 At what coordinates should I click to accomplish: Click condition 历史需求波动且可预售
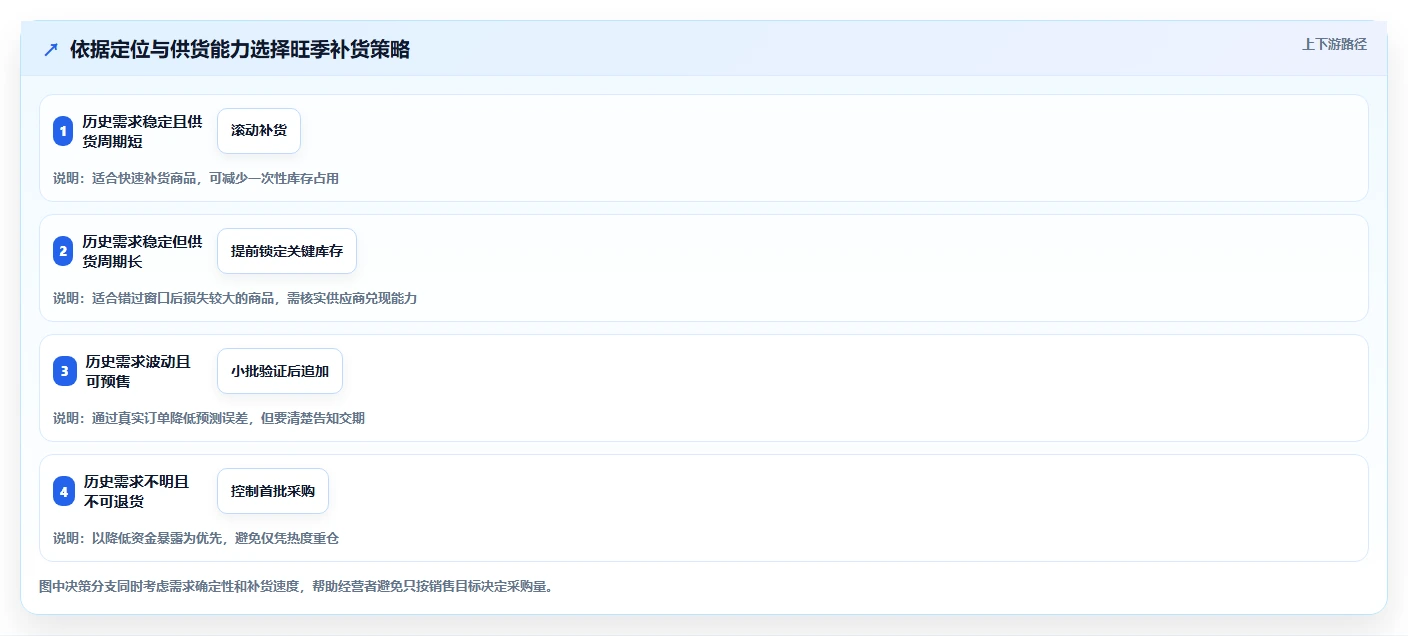138,371
